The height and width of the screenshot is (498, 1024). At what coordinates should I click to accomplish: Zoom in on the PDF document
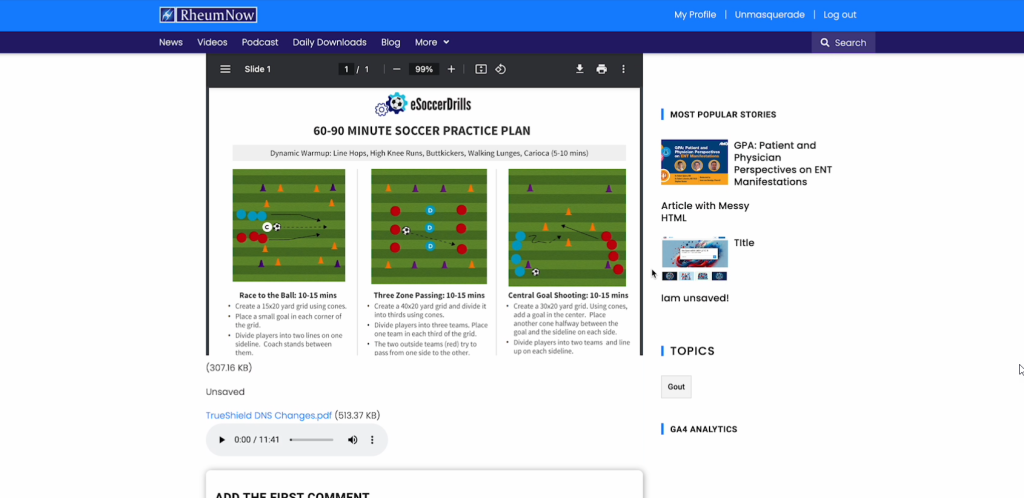click(451, 69)
